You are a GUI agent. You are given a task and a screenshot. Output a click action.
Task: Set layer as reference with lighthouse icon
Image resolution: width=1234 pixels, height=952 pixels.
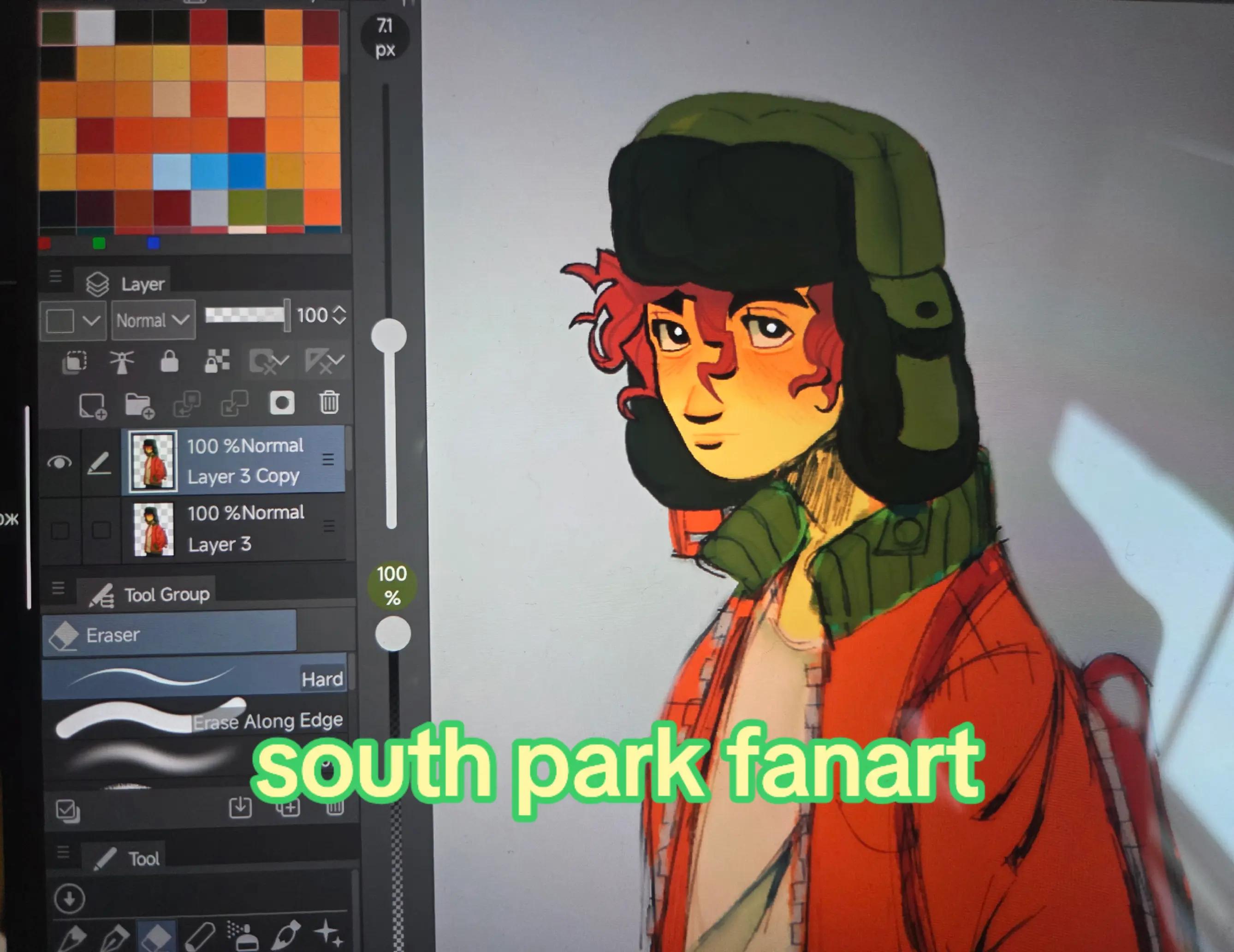pyautogui.click(x=121, y=362)
